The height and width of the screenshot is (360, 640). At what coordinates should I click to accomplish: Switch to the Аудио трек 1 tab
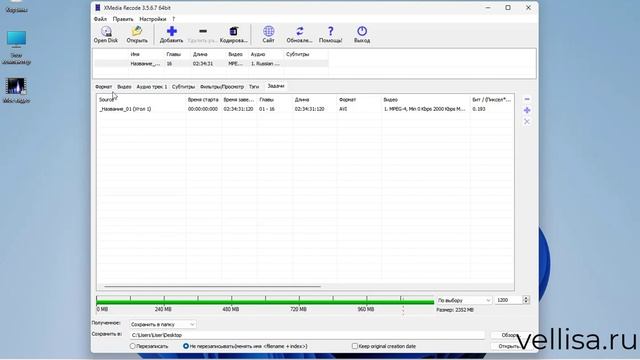point(152,87)
